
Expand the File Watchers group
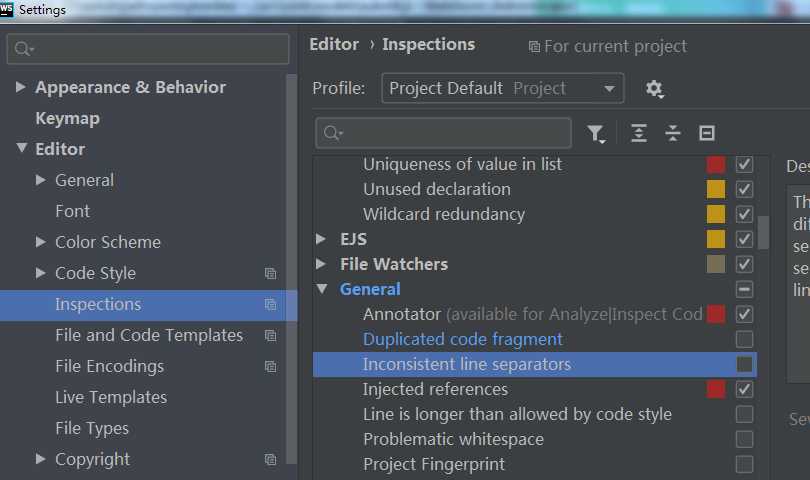click(x=321, y=264)
